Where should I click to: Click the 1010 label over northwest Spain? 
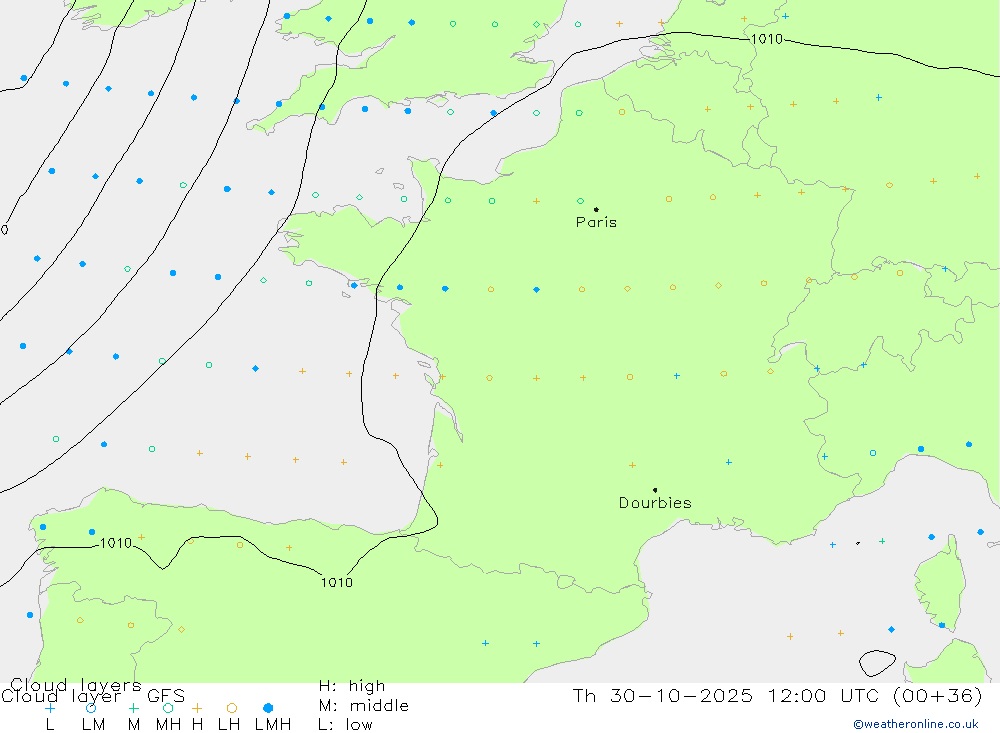tap(116, 543)
